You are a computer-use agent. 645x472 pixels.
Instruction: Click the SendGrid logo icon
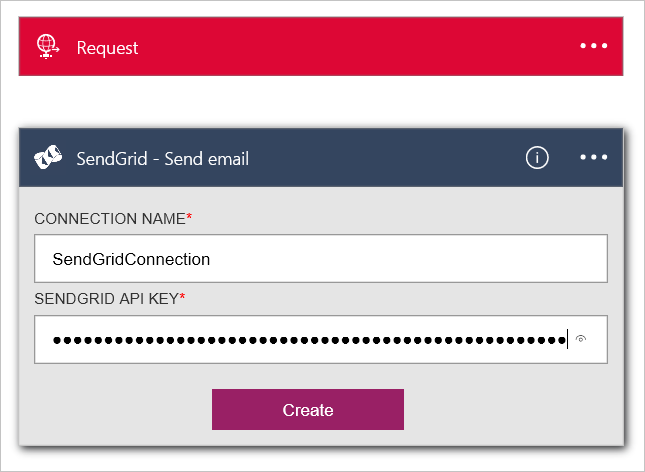pos(48,157)
